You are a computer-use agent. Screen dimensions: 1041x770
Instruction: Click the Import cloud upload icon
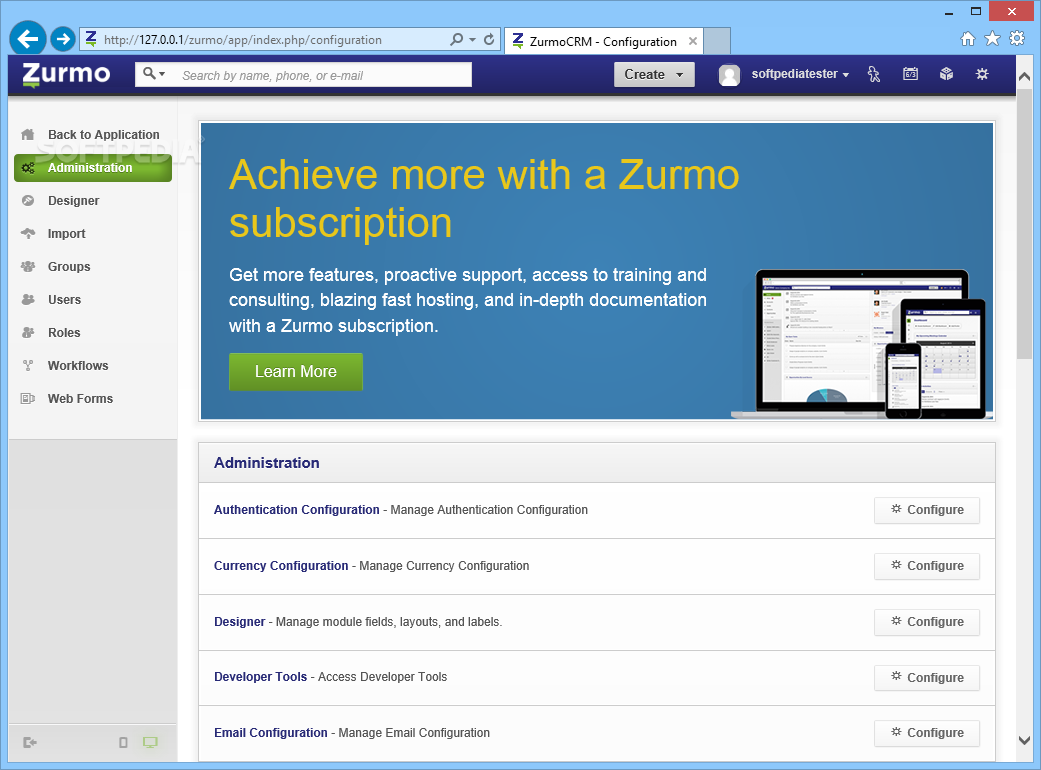(28, 233)
